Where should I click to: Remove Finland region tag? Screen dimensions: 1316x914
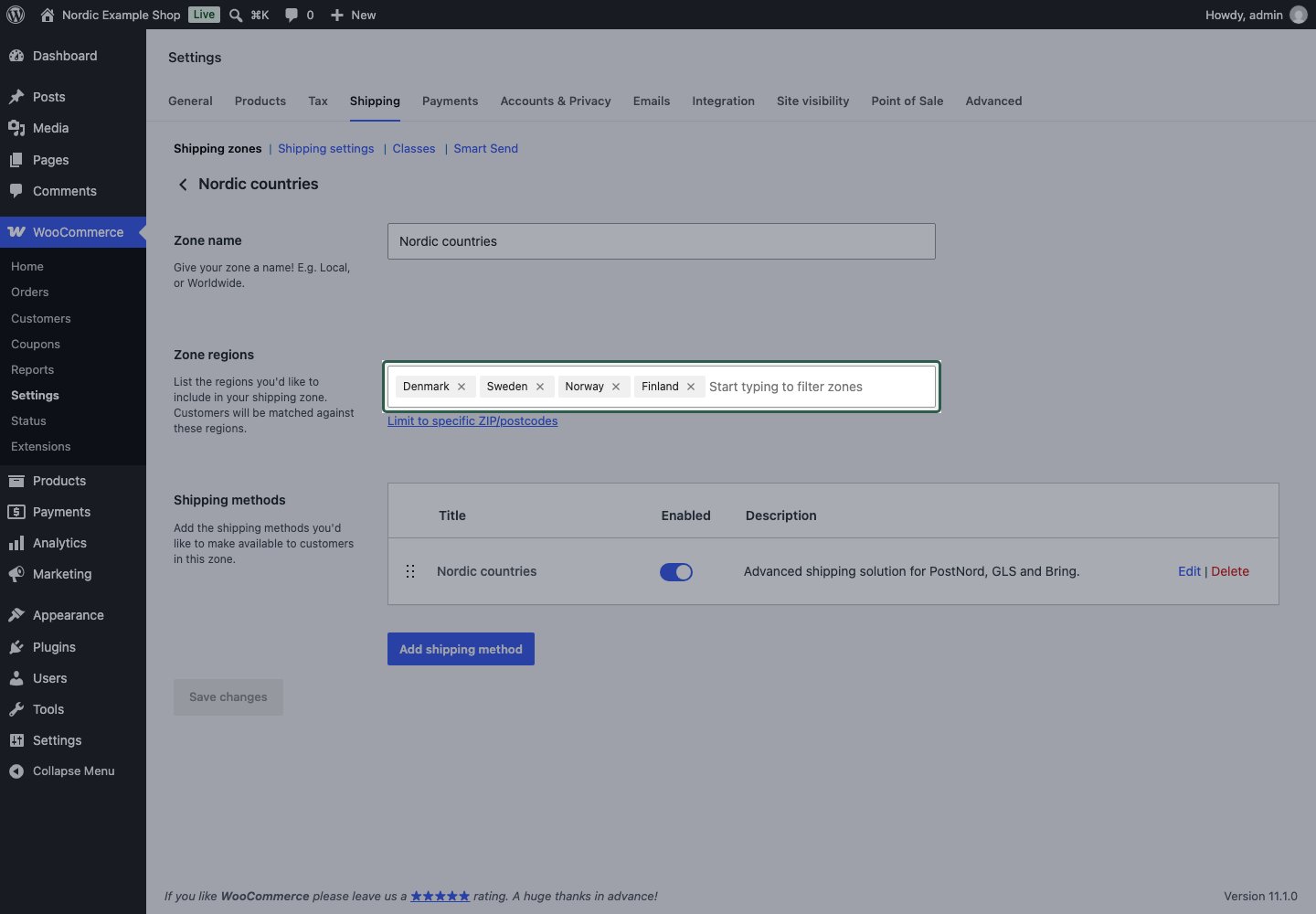(x=691, y=387)
